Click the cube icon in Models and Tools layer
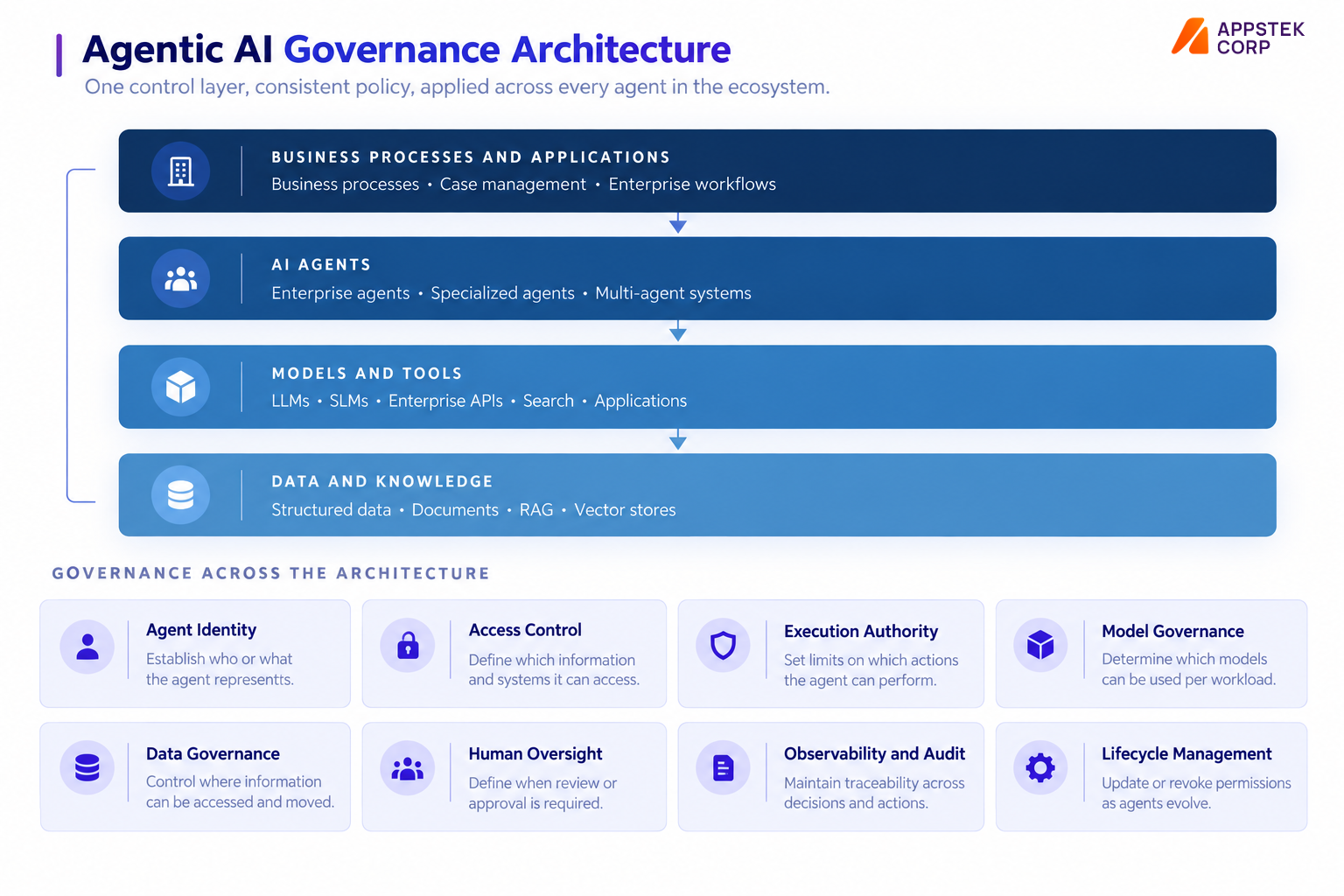 180,387
